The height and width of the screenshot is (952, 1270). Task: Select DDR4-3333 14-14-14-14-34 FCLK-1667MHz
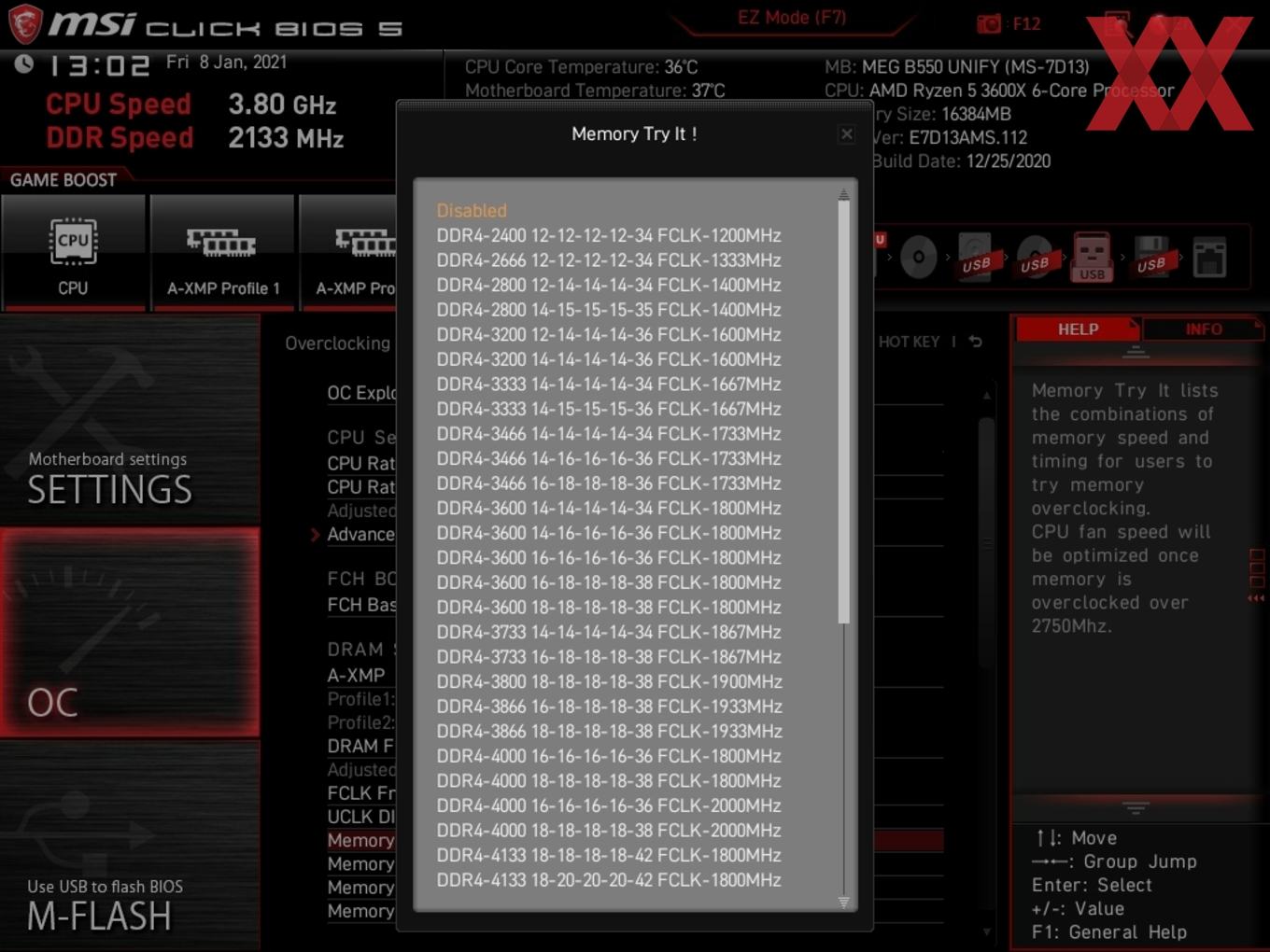tap(609, 384)
